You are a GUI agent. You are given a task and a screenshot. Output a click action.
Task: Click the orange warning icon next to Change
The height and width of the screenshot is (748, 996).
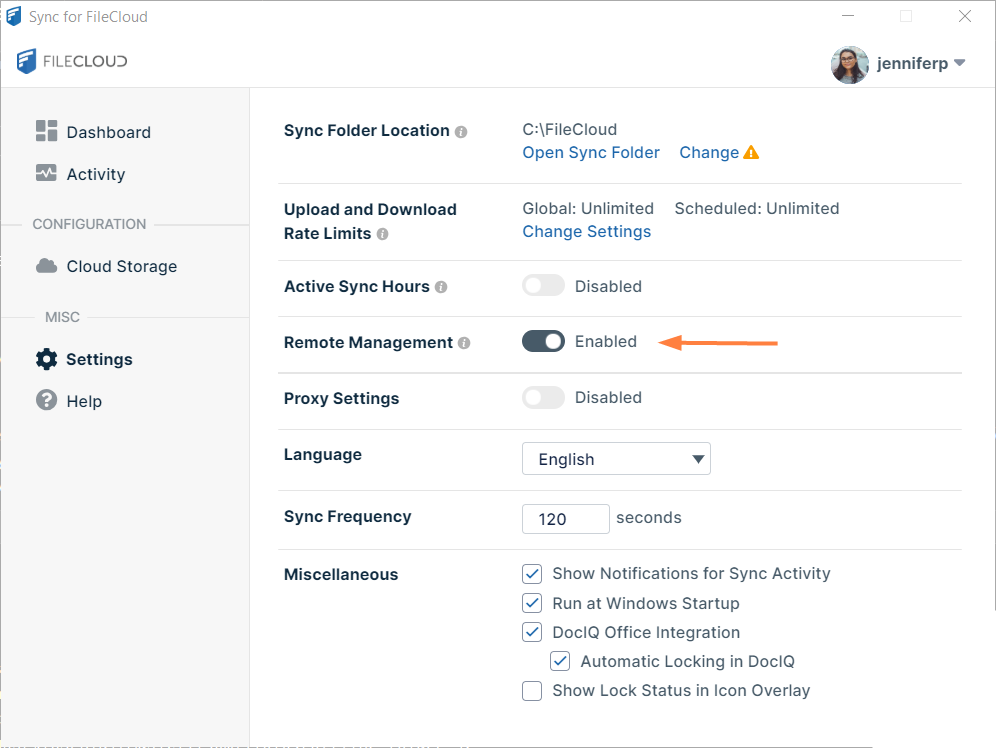pos(751,152)
